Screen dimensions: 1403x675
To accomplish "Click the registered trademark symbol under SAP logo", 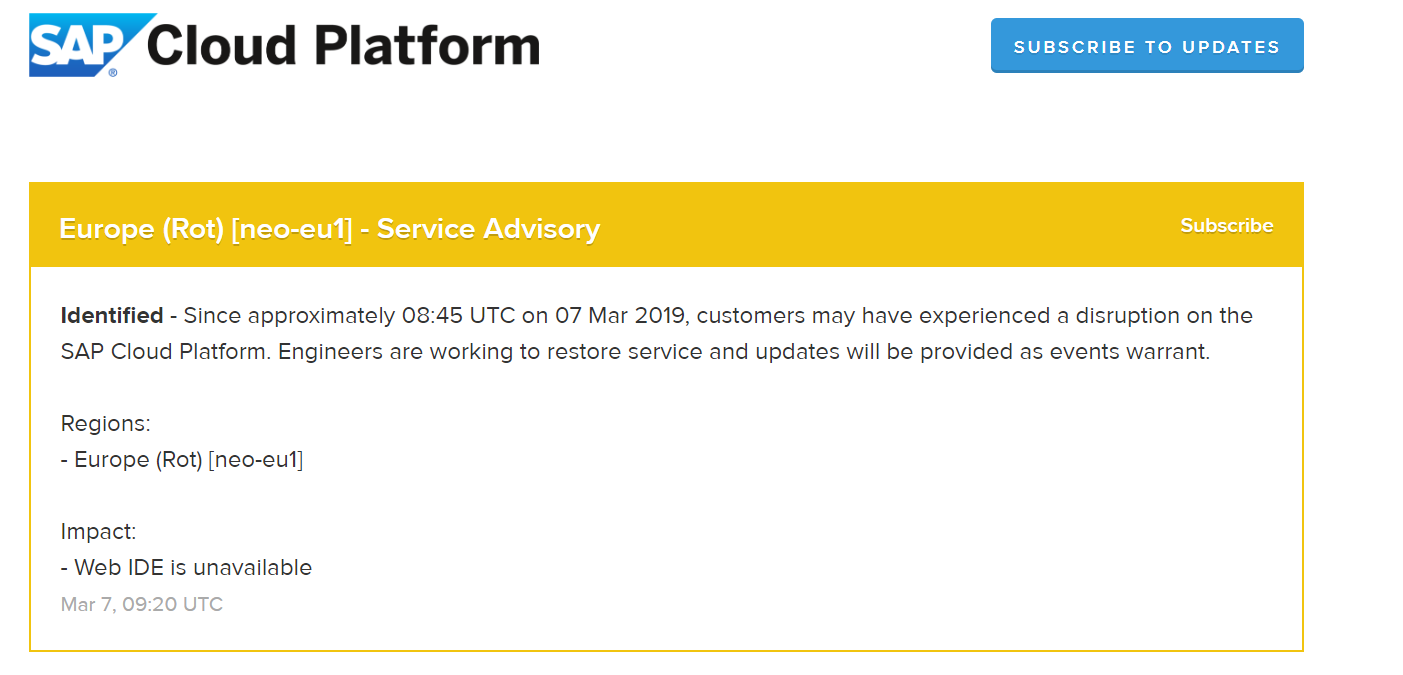I will [x=113, y=73].
